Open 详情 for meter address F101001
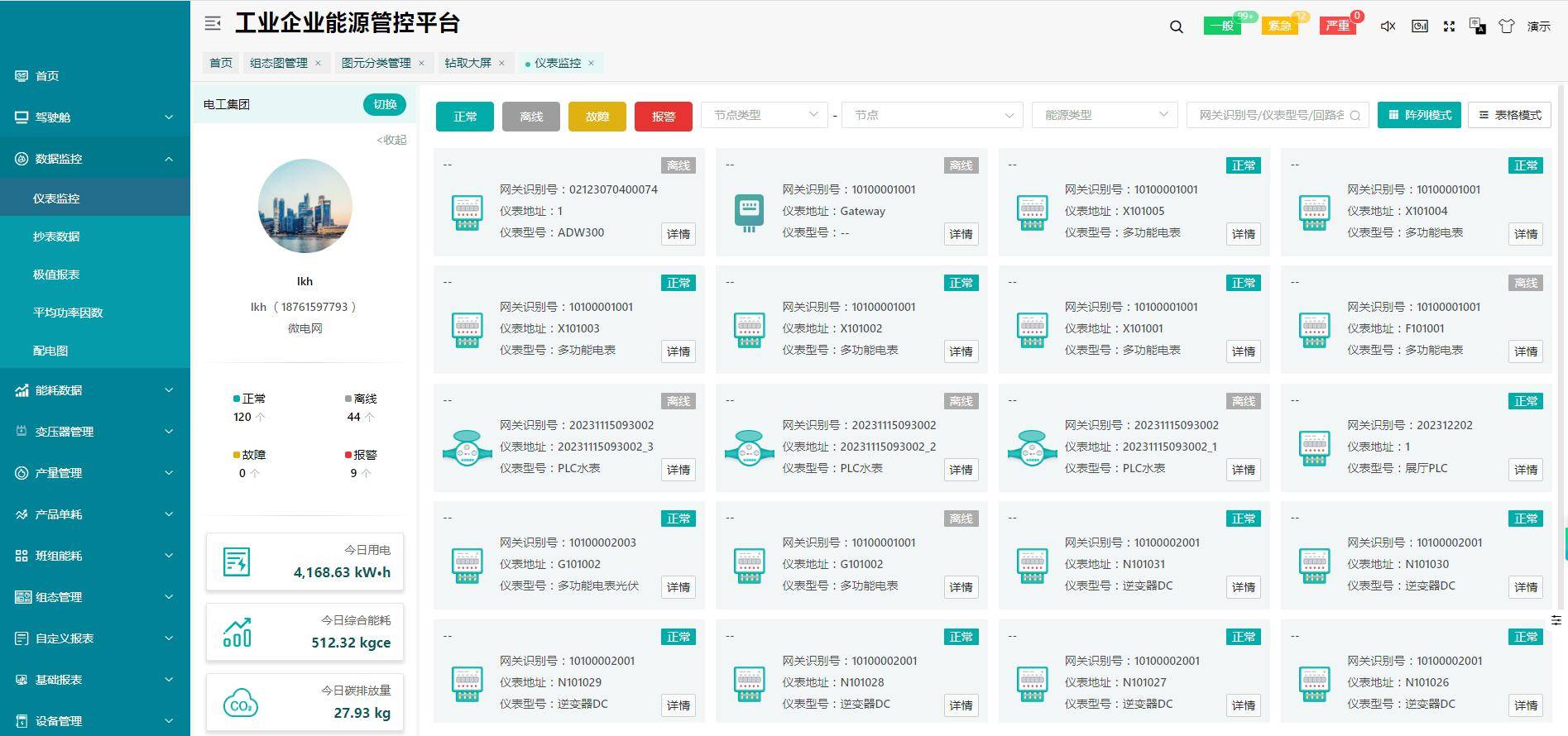 pyautogui.click(x=1526, y=351)
